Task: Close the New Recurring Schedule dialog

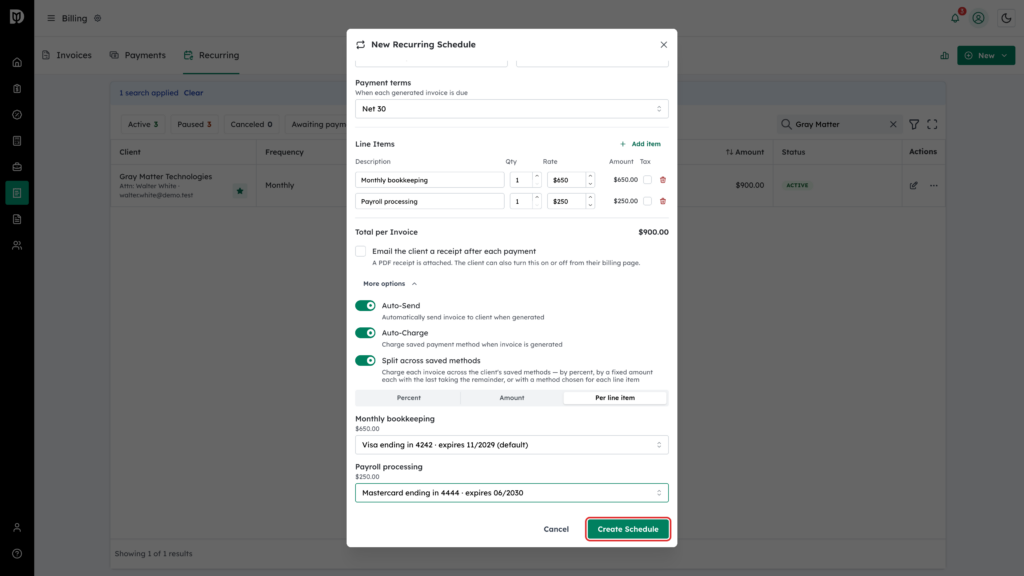Action: click(664, 44)
